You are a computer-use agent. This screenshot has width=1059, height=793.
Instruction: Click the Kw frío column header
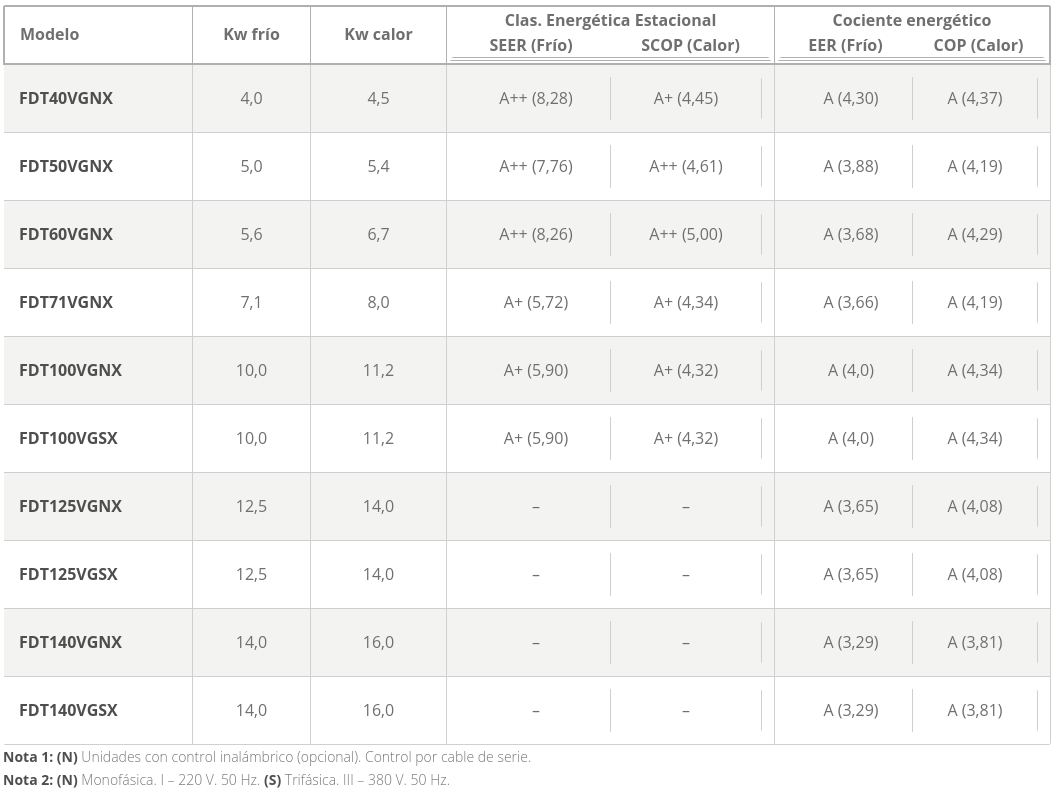click(x=251, y=34)
